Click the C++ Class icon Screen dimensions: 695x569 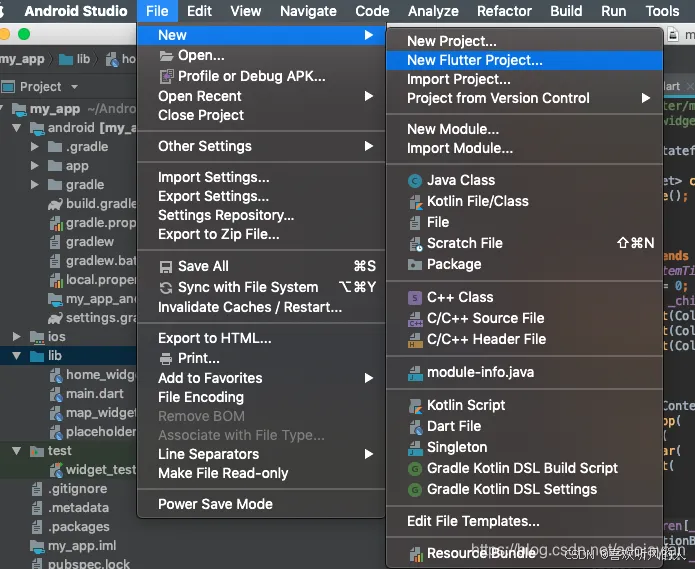click(x=414, y=297)
